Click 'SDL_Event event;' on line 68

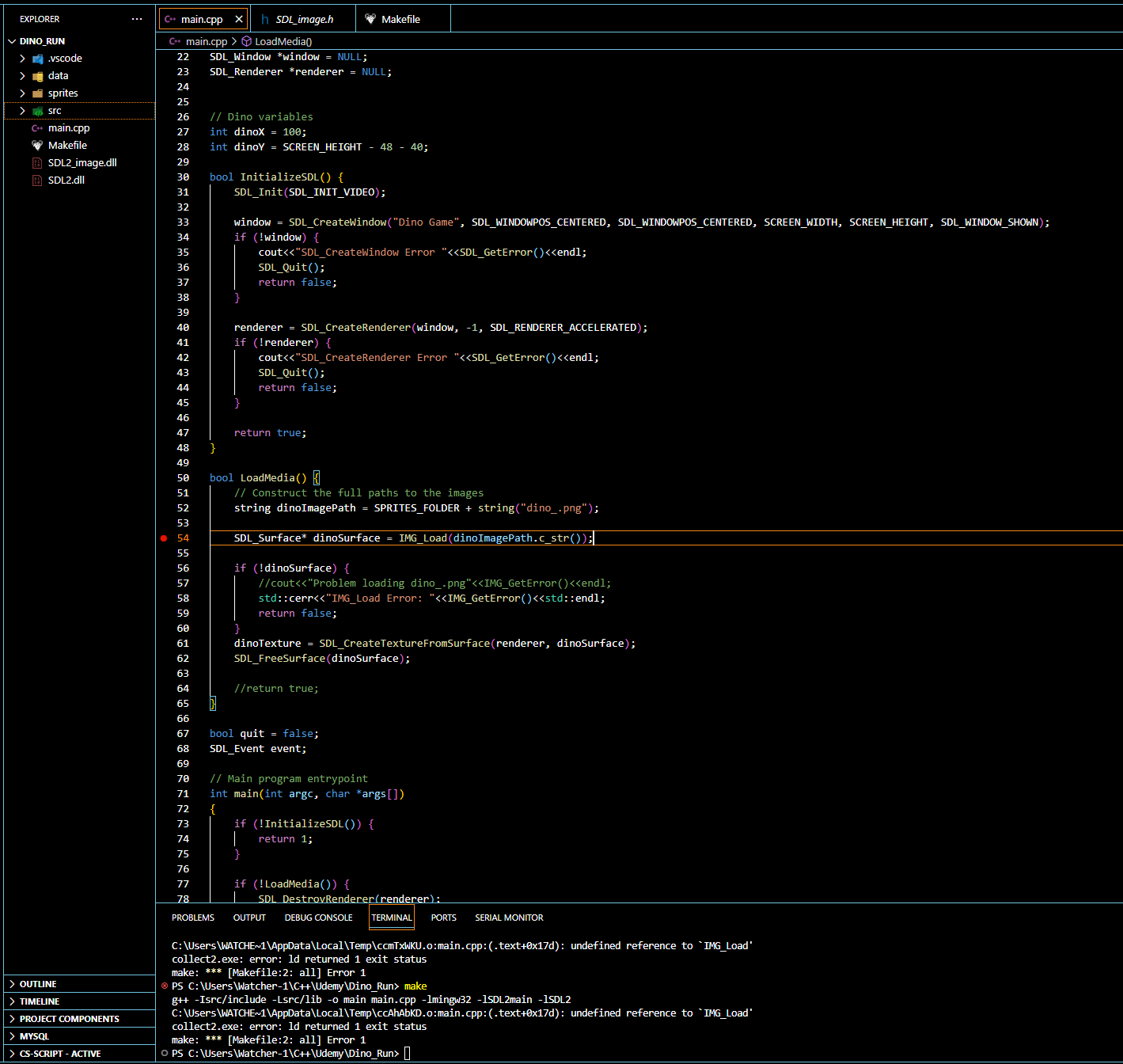click(258, 749)
